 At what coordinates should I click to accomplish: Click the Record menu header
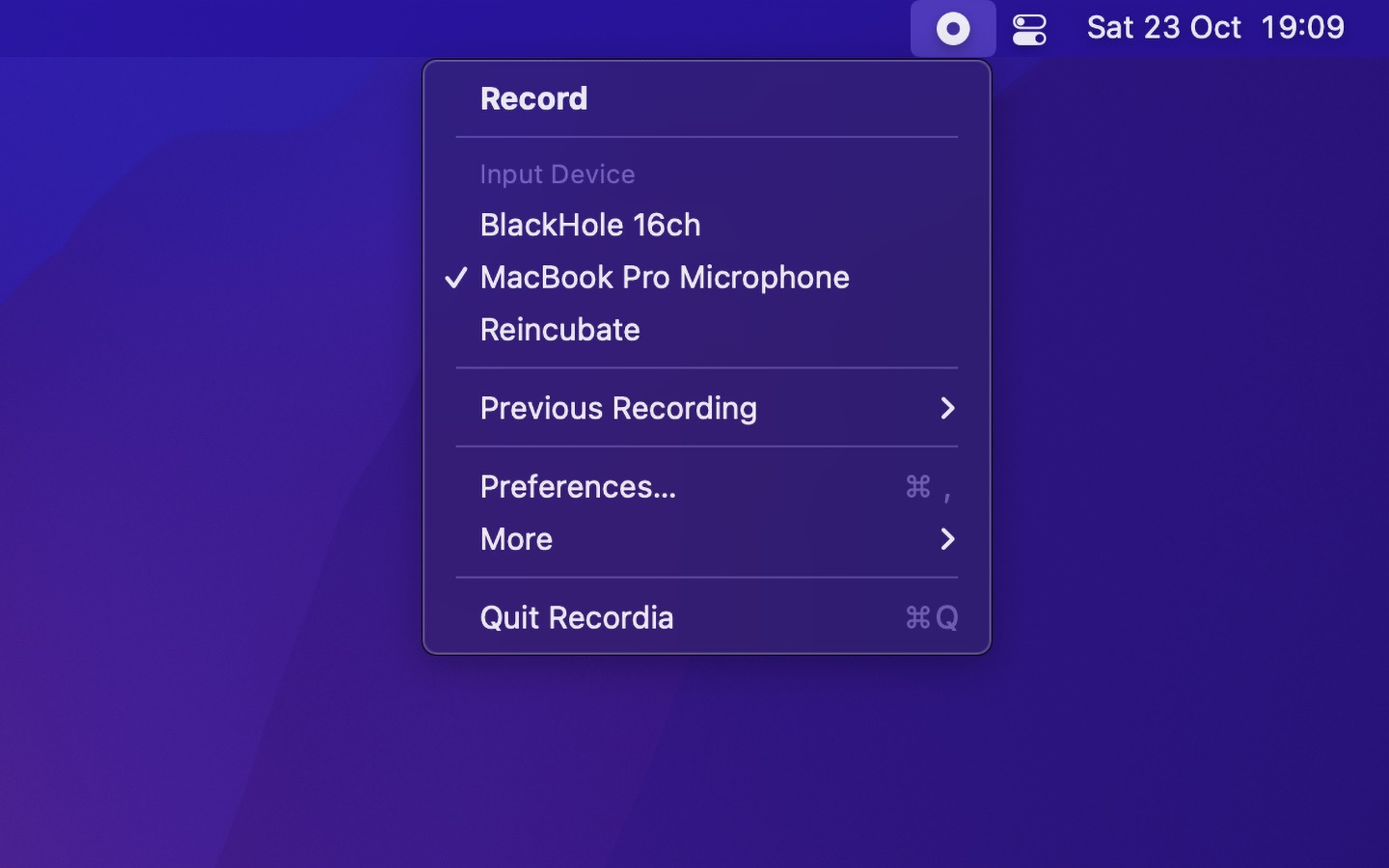(x=533, y=97)
